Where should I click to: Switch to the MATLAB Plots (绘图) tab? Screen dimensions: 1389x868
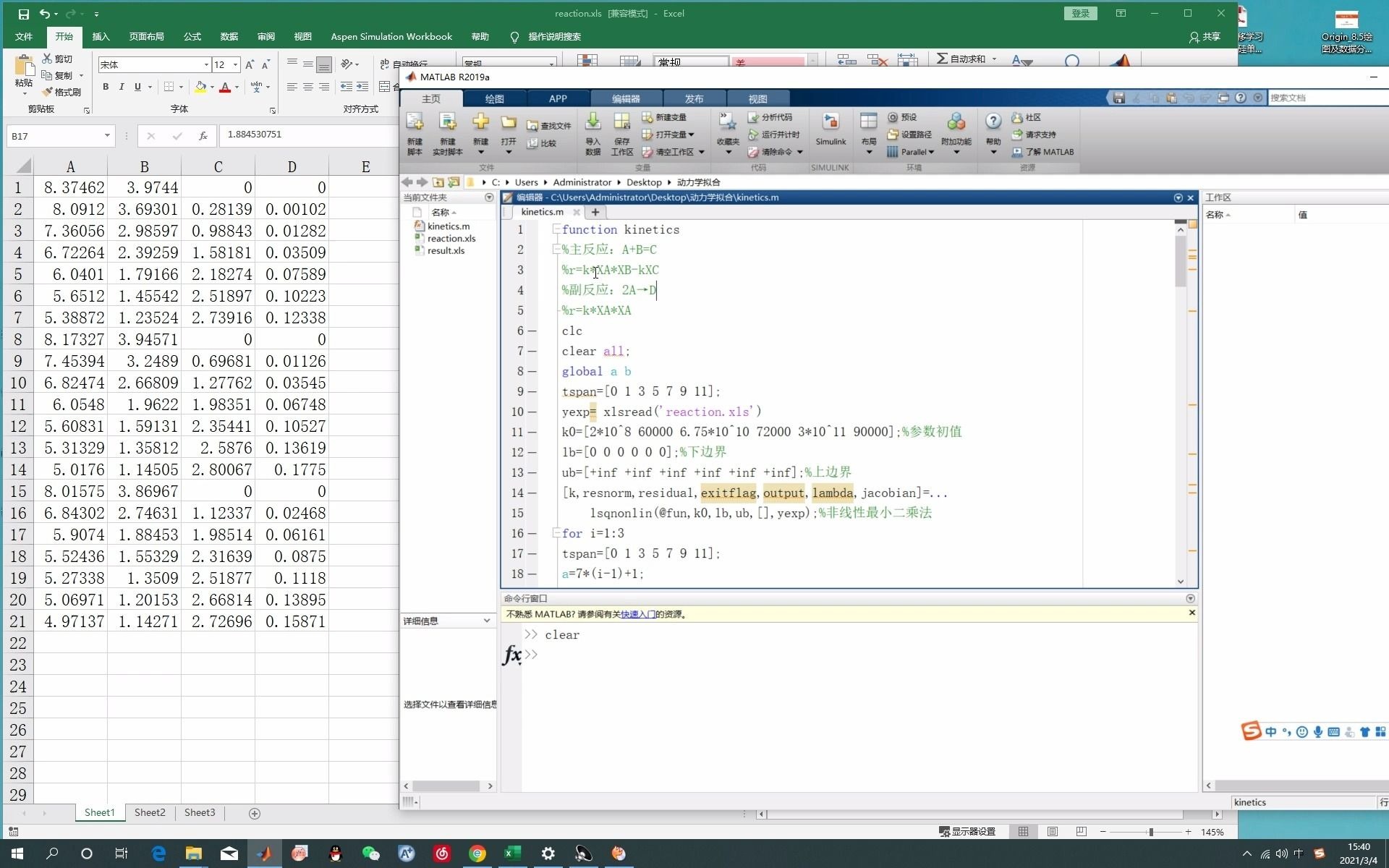coord(494,98)
